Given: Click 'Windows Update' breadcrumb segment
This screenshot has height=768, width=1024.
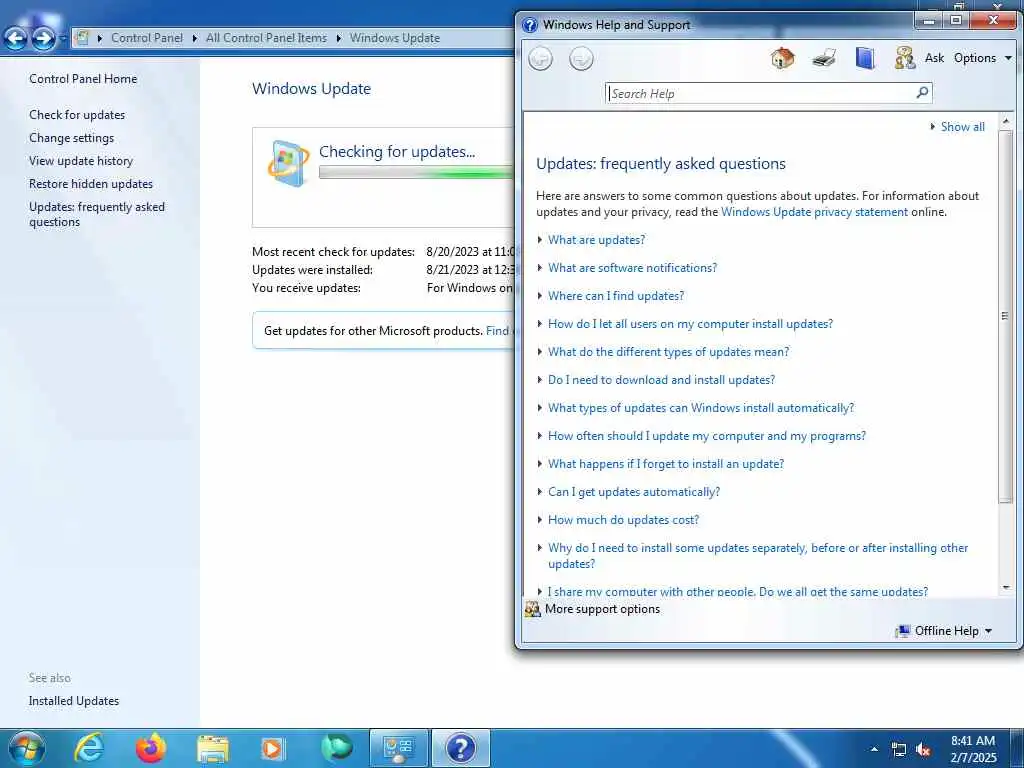Looking at the screenshot, I should (394, 38).
